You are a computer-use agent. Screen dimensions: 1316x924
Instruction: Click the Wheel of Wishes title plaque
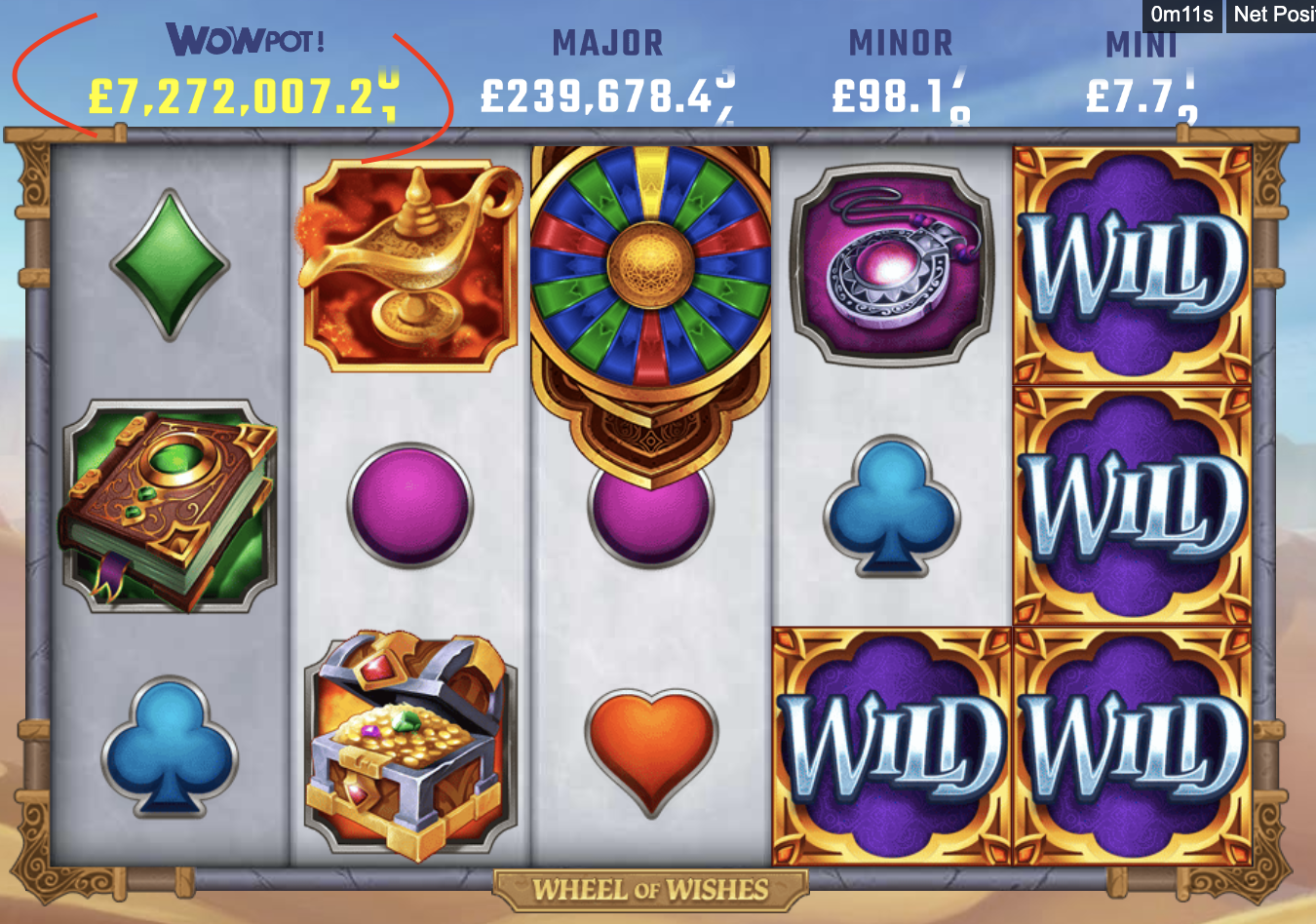pyautogui.click(x=650, y=890)
